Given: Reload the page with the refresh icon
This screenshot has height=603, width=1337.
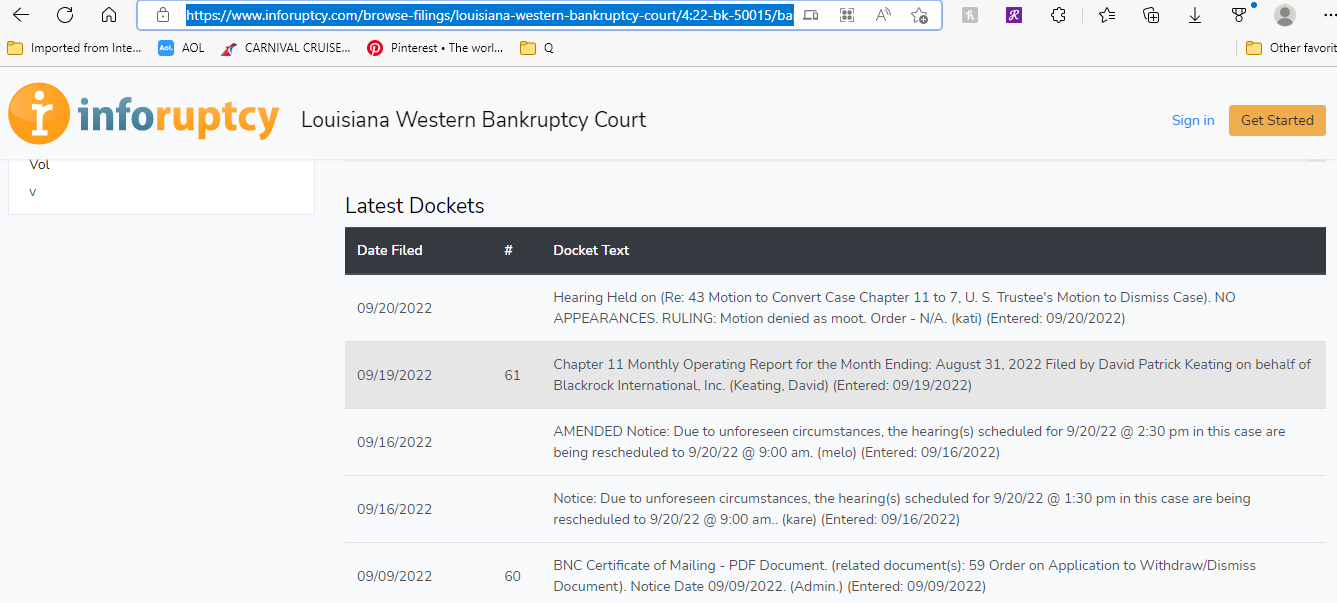Looking at the screenshot, I should tap(65, 15).
